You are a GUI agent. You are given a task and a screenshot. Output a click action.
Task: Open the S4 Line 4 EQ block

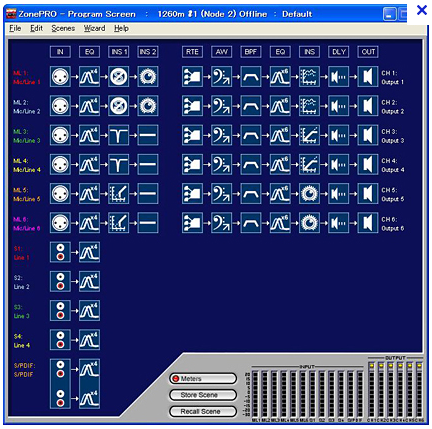pos(89,340)
